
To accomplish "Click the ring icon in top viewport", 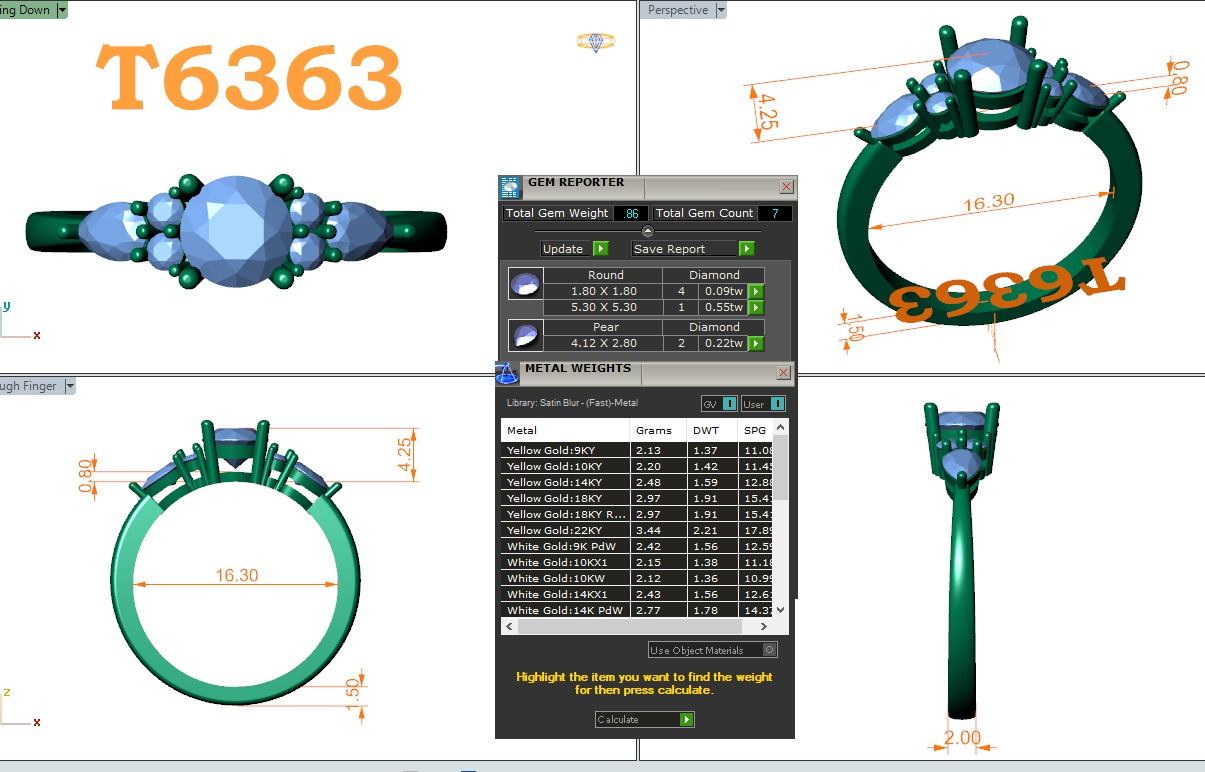I will tap(595, 42).
